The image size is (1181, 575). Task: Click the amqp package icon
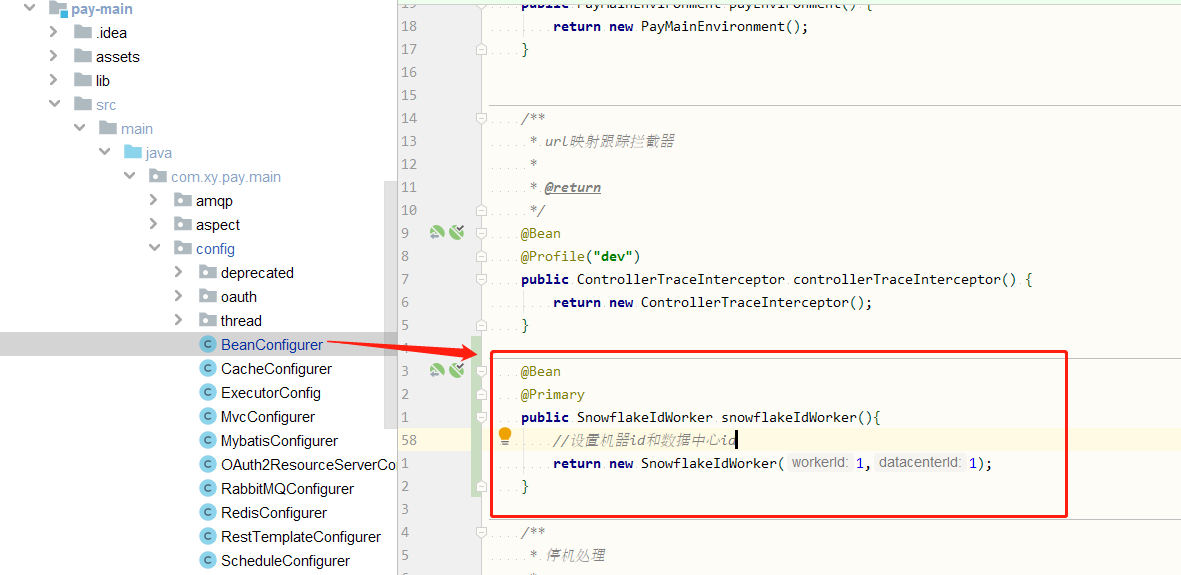[183, 200]
